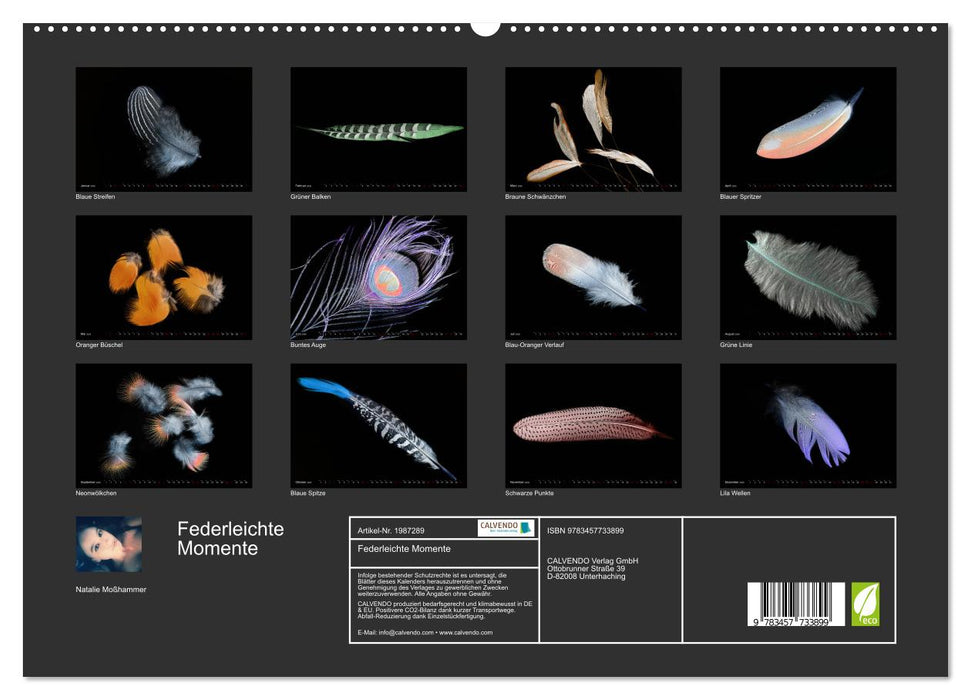Click the green eco leaf badge
Image resolution: width=971 pixels, height=700 pixels.
point(866,601)
